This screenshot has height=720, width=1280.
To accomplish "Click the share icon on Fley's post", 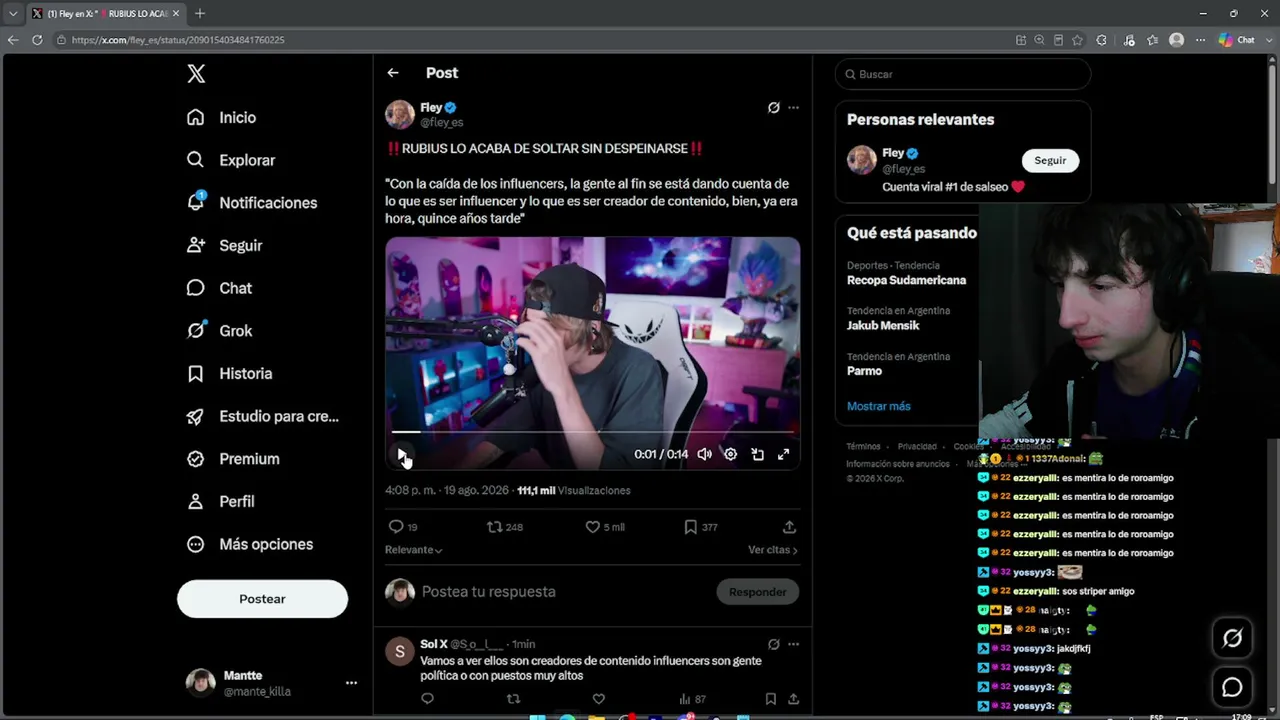I will click(789, 527).
